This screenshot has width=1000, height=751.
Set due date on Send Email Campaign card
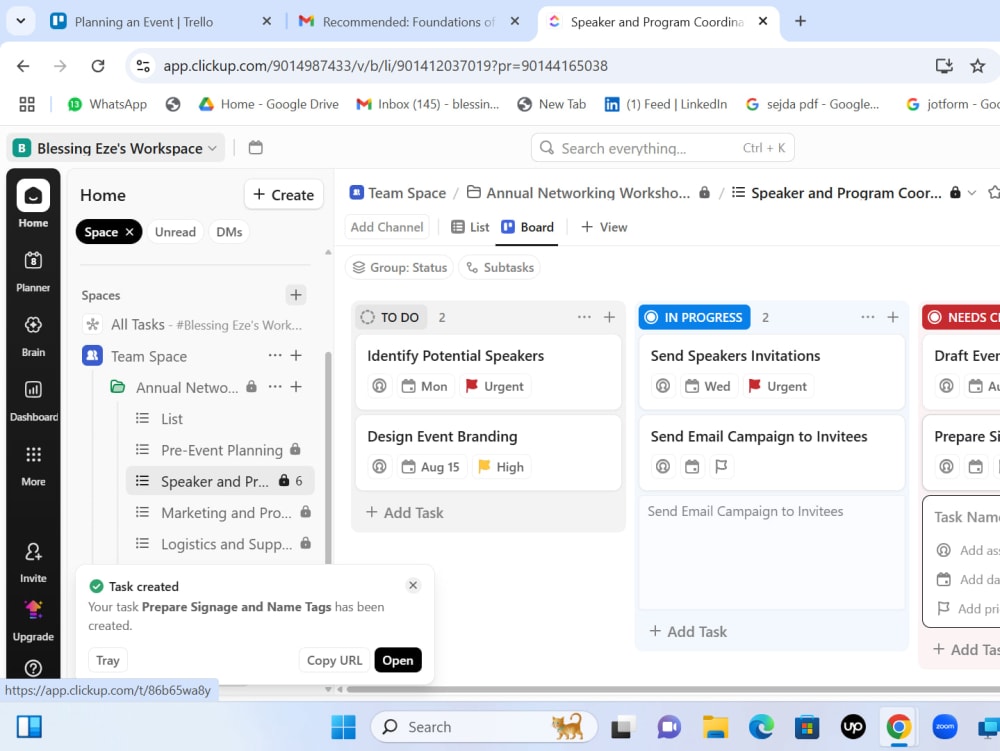[692, 467]
